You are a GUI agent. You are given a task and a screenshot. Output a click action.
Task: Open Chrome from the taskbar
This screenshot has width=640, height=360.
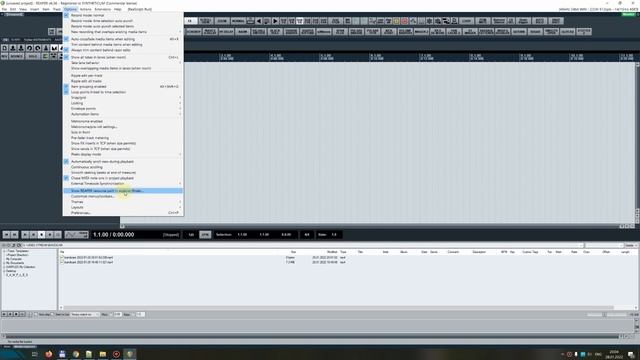tap(76, 354)
